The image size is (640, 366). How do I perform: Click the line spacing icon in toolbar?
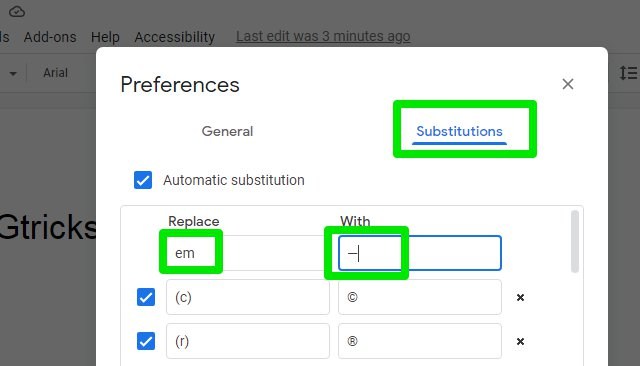click(x=628, y=73)
